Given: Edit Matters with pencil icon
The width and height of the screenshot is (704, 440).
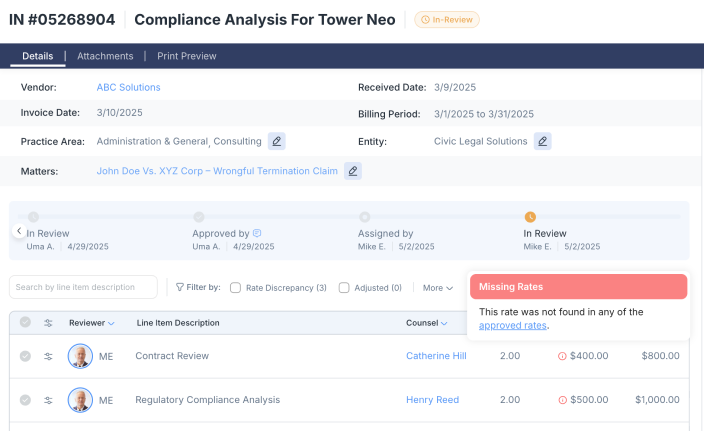Looking at the screenshot, I should 353,171.
